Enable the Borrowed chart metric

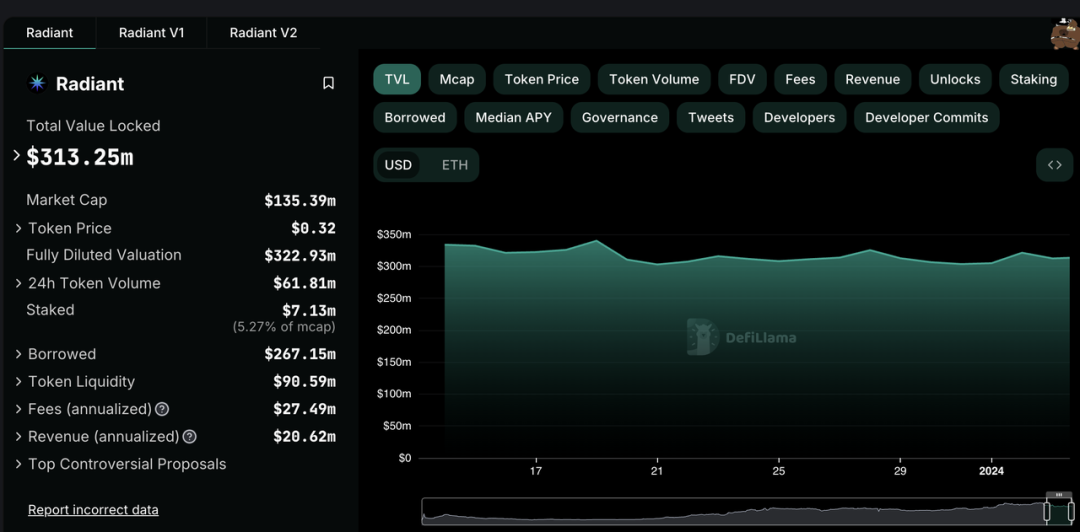pos(415,117)
